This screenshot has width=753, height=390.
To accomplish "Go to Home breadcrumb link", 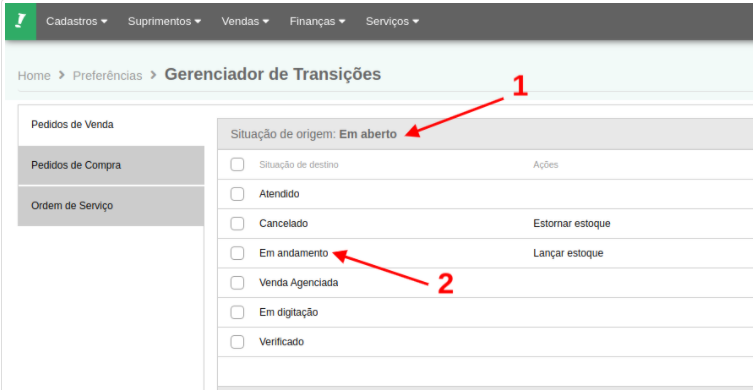I will pyautogui.click(x=34, y=75).
